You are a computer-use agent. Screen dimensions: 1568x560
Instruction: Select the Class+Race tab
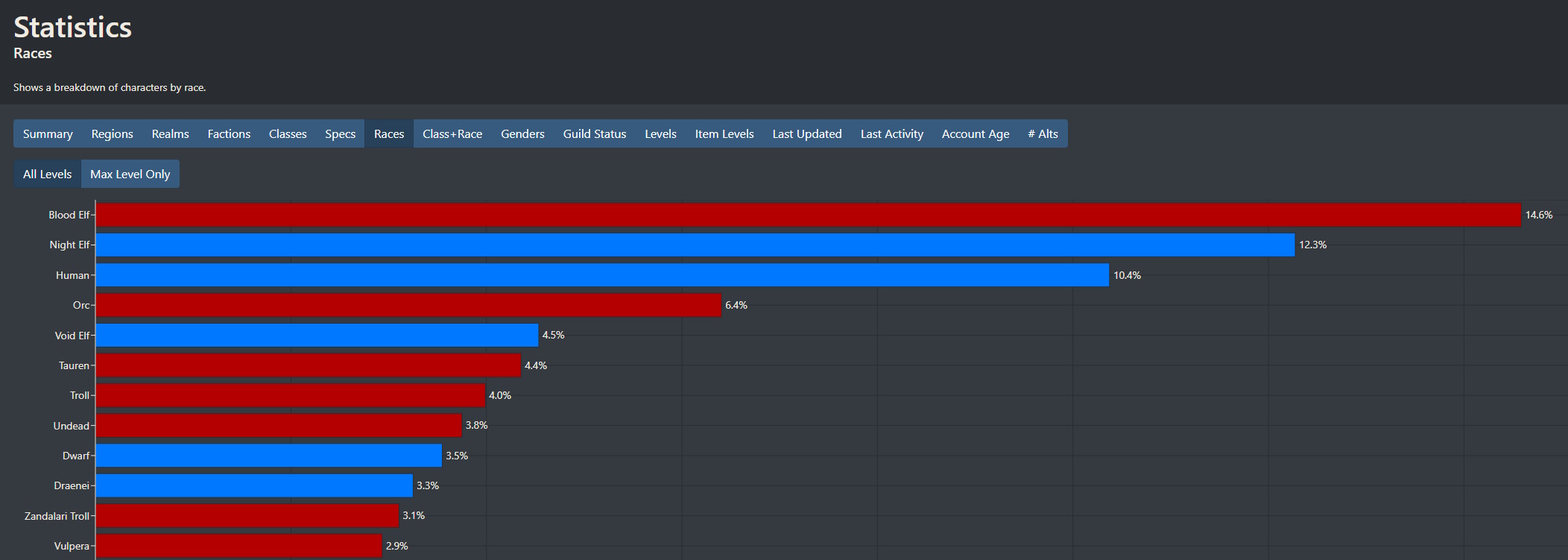click(452, 133)
